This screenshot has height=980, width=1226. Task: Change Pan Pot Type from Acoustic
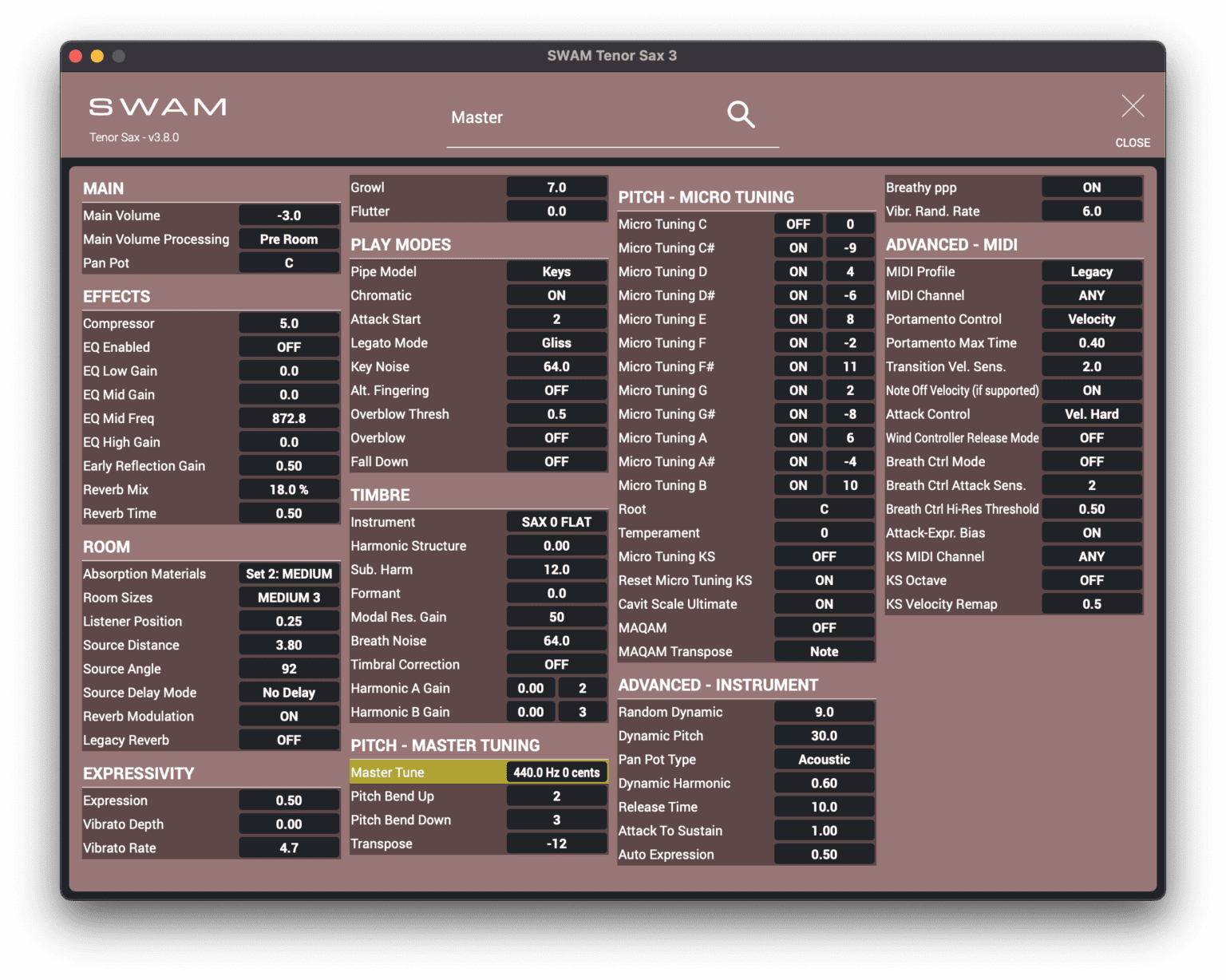(x=824, y=759)
